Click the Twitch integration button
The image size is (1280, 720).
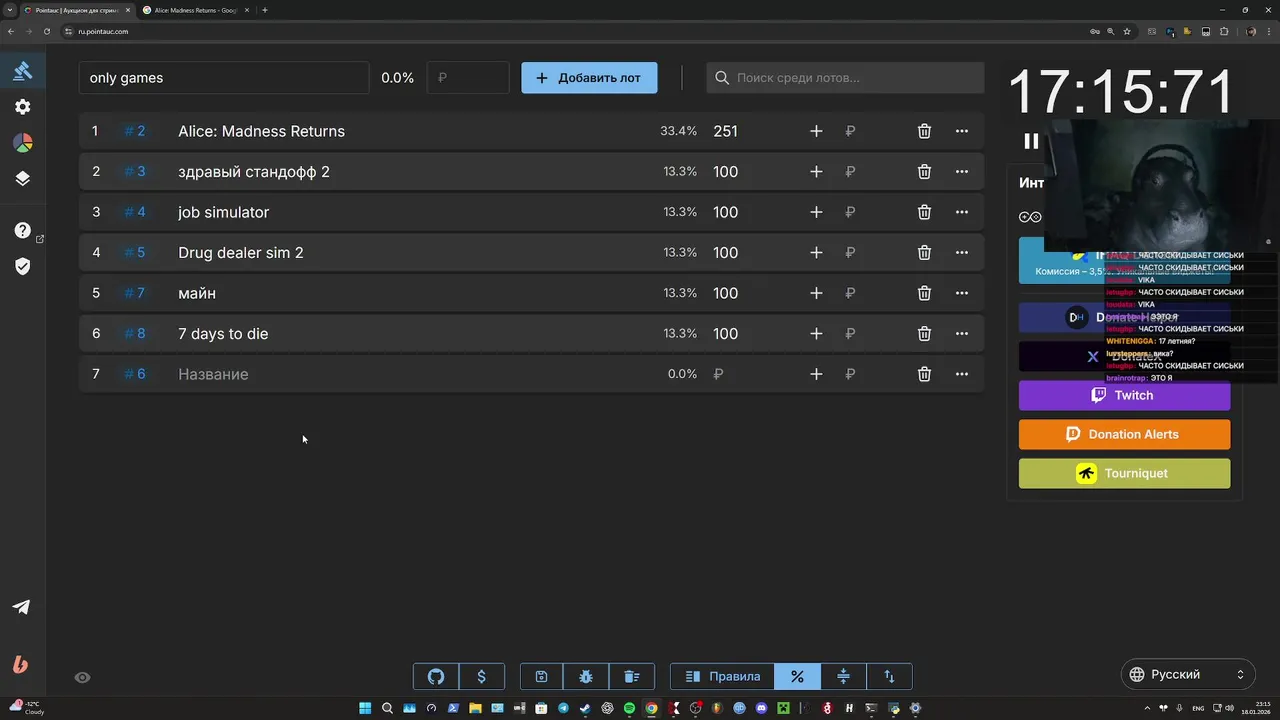1124,395
